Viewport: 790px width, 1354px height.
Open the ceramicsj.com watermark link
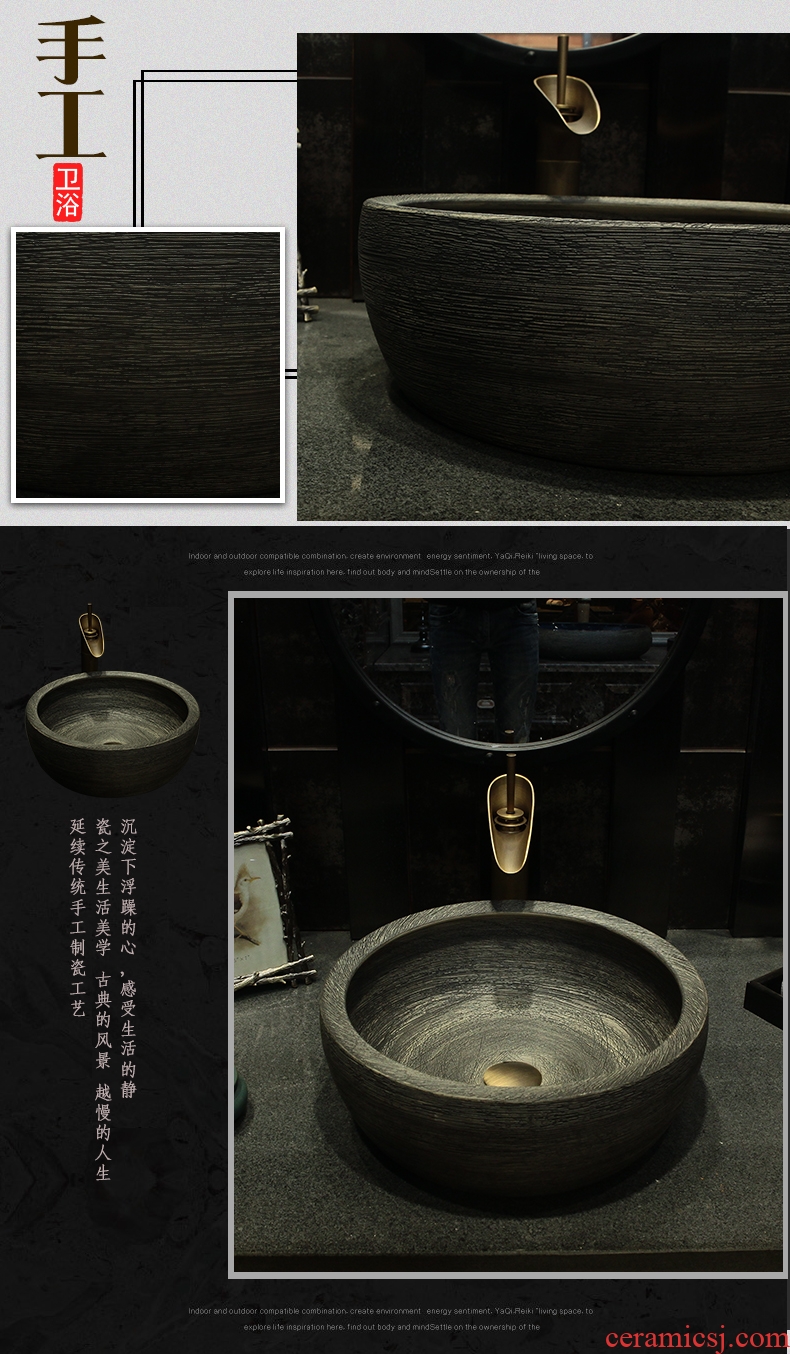coord(696,1338)
